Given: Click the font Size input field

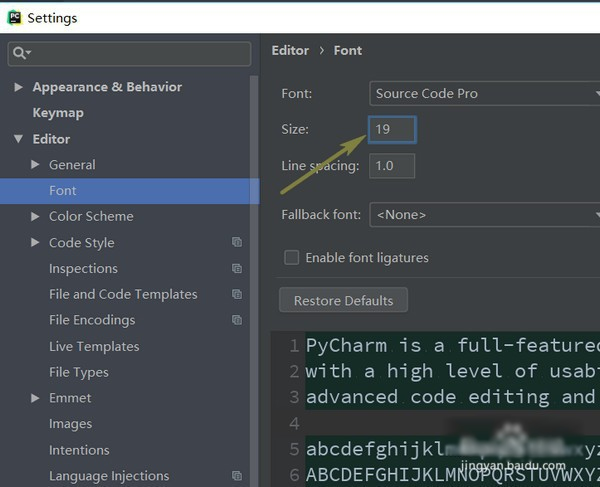Looking at the screenshot, I should [x=392, y=129].
